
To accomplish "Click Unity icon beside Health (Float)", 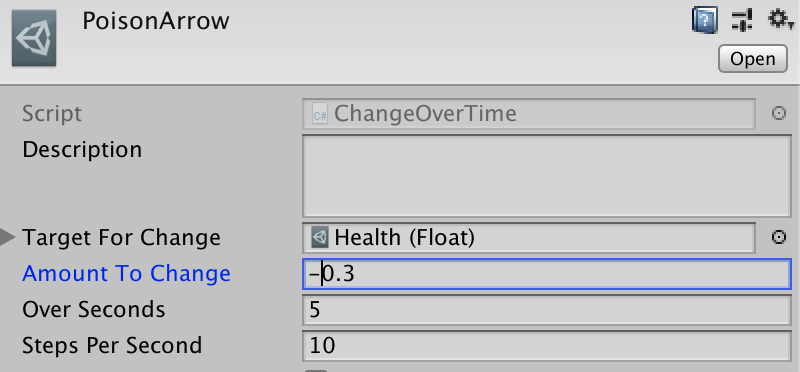I will [x=320, y=238].
